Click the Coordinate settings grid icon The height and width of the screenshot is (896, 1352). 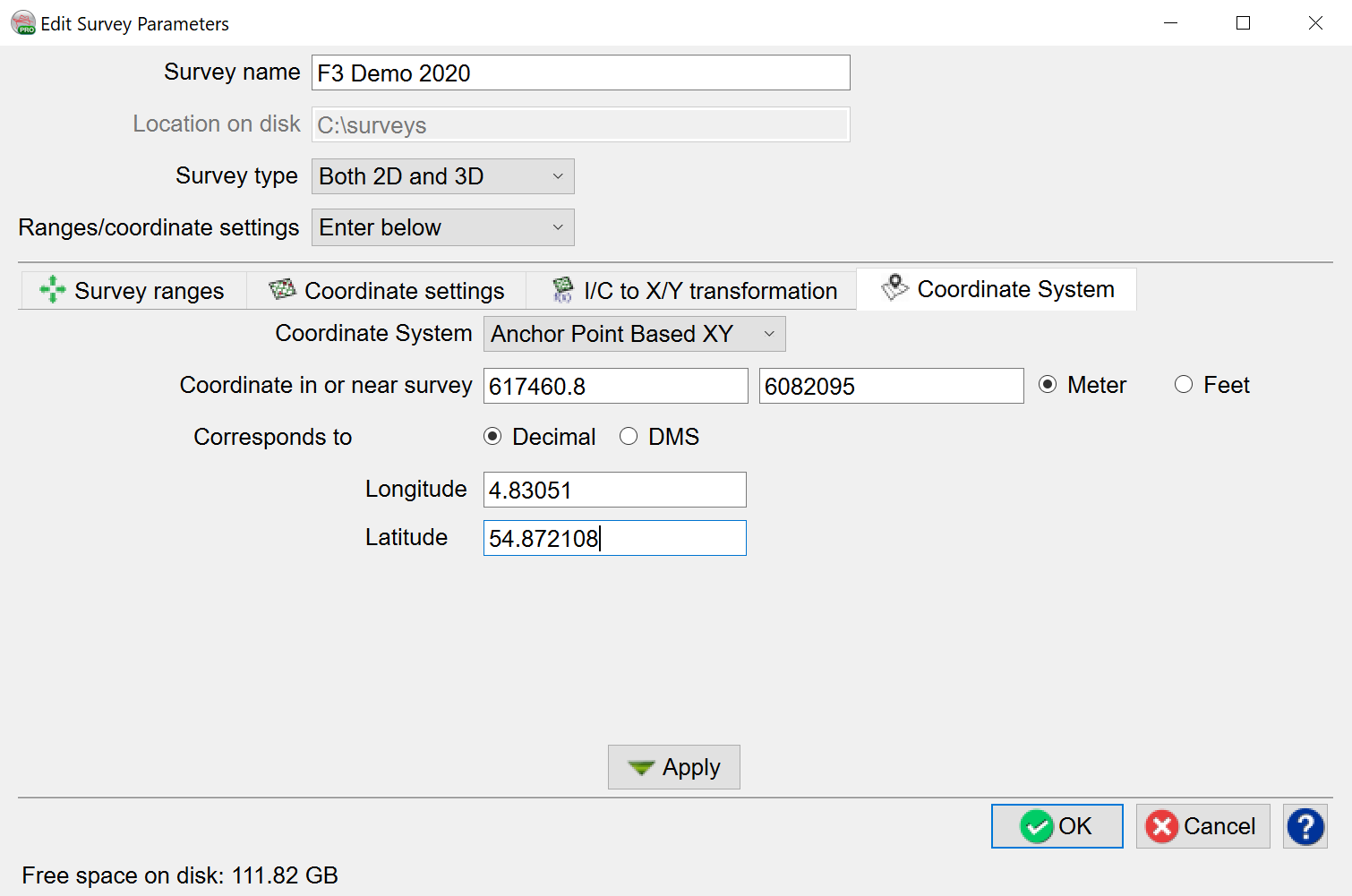(x=282, y=289)
